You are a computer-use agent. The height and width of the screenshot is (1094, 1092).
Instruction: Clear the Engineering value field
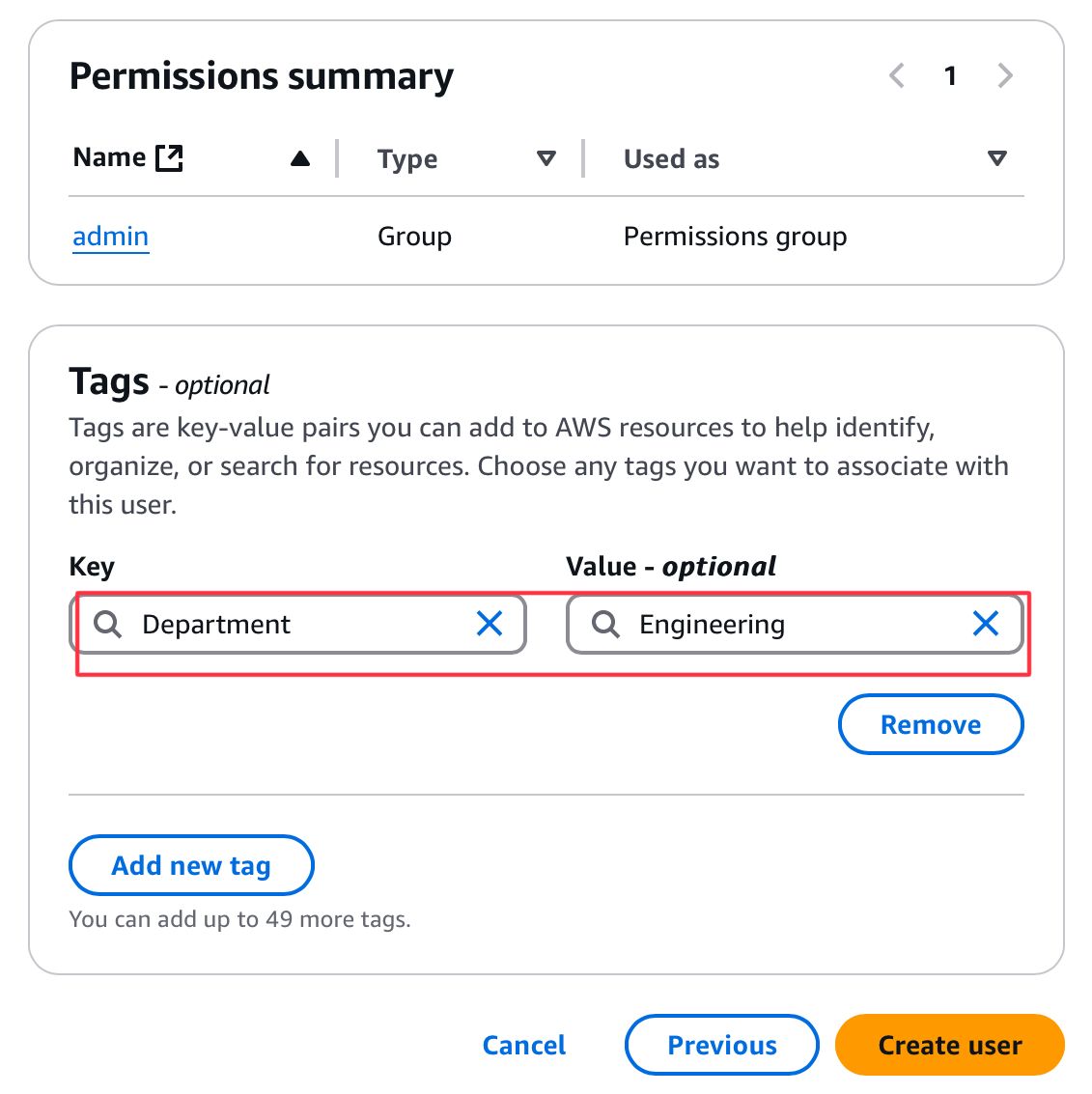pyautogui.click(x=986, y=625)
